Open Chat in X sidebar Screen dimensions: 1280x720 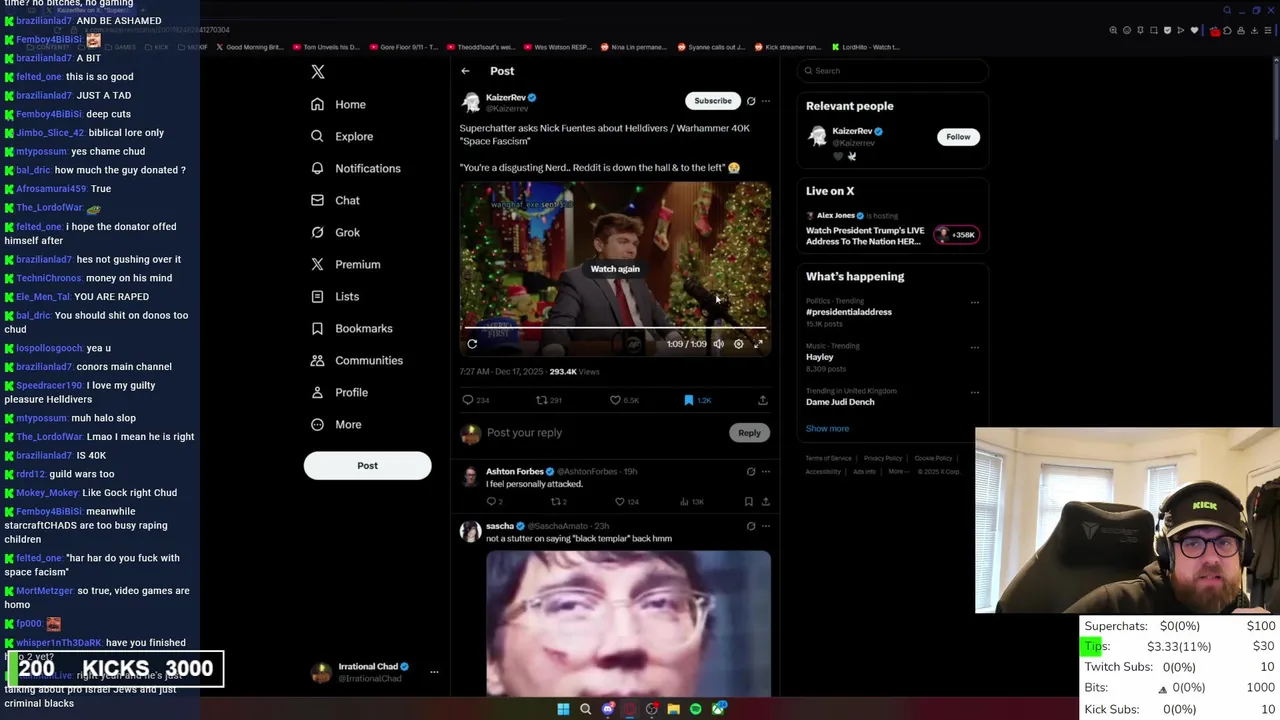point(335,200)
